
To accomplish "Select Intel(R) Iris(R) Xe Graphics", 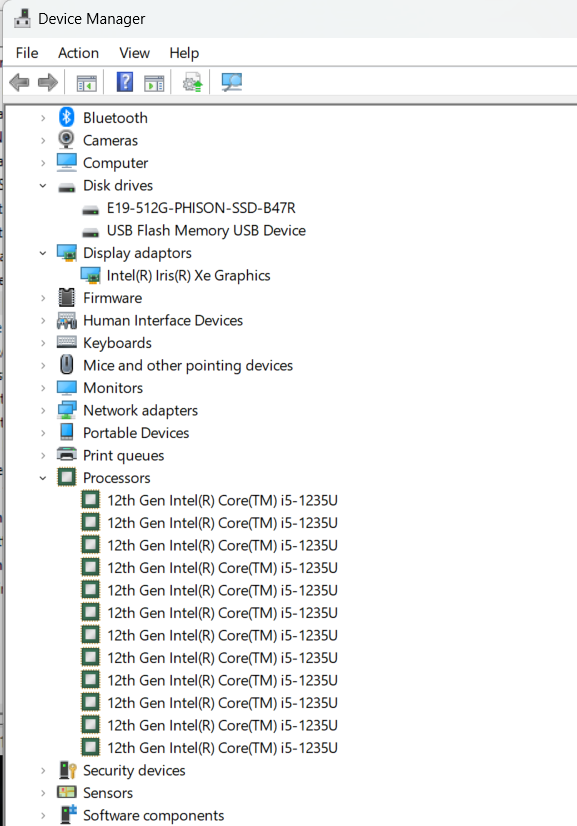I will click(188, 276).
